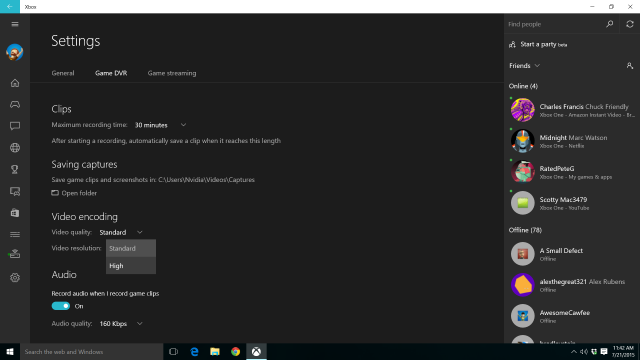Viewport: 640px width, 360px height.
Task: Open AwesomeCawfee friend entry
Action: point(572,316)
